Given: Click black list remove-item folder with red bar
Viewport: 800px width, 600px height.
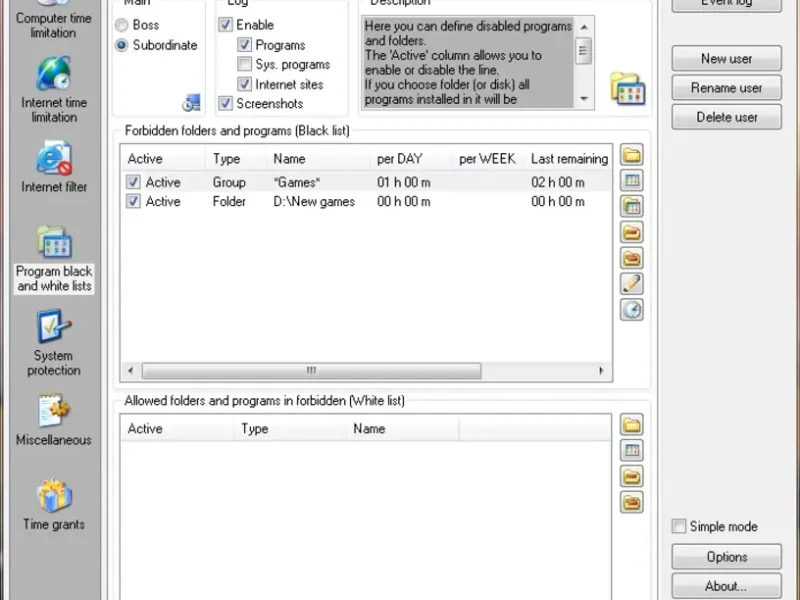Looking at the screenshot, I should click(632, 233).
